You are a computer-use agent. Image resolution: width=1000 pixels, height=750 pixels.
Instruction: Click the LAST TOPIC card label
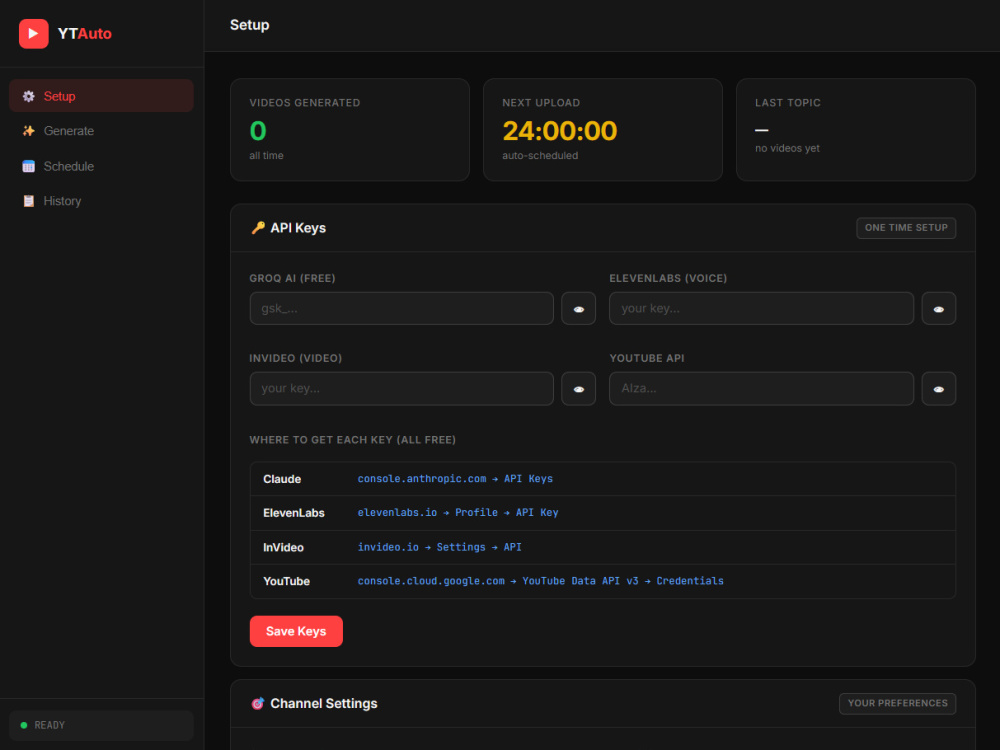pos(788,103)
